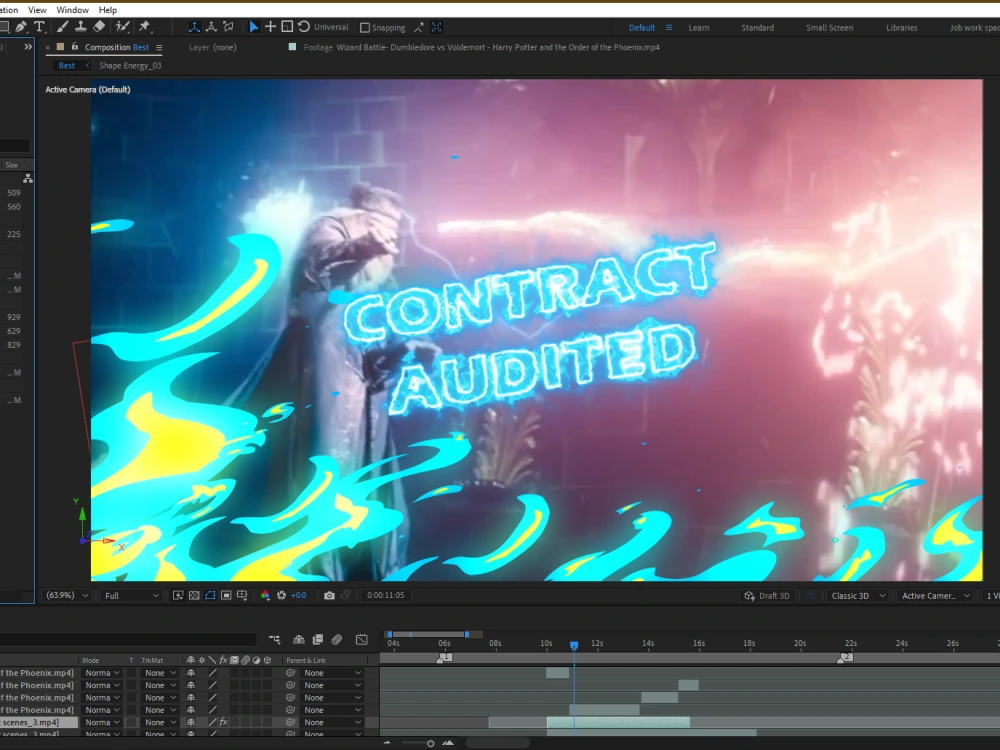
Task: Switch to View Axis mode
Action: tap(228, 27)
